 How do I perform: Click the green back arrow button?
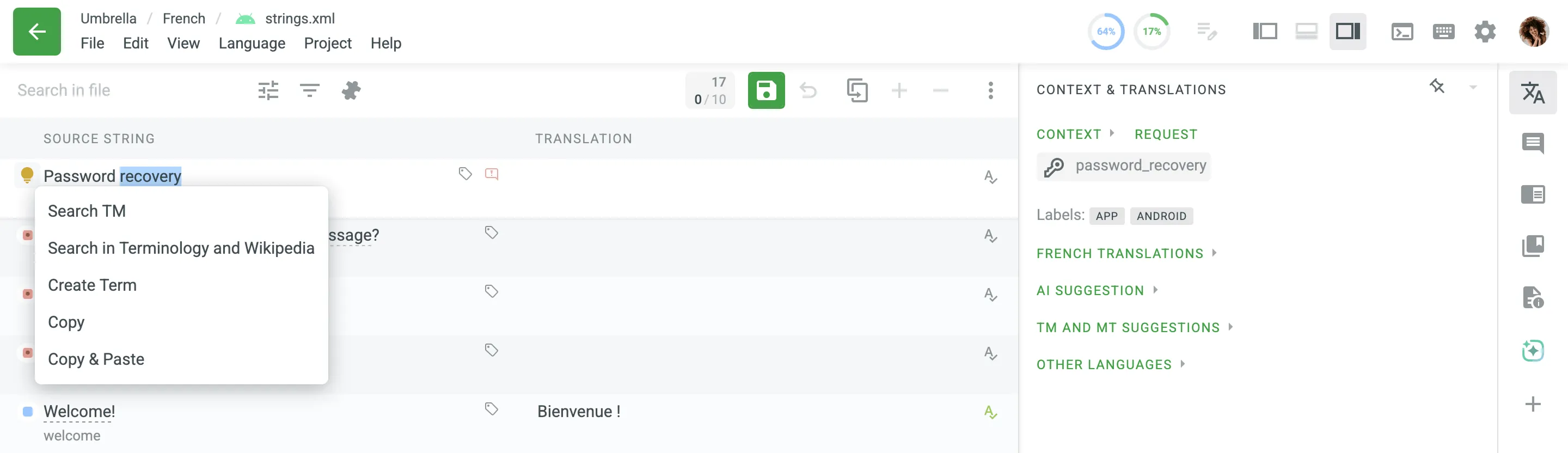36,32
